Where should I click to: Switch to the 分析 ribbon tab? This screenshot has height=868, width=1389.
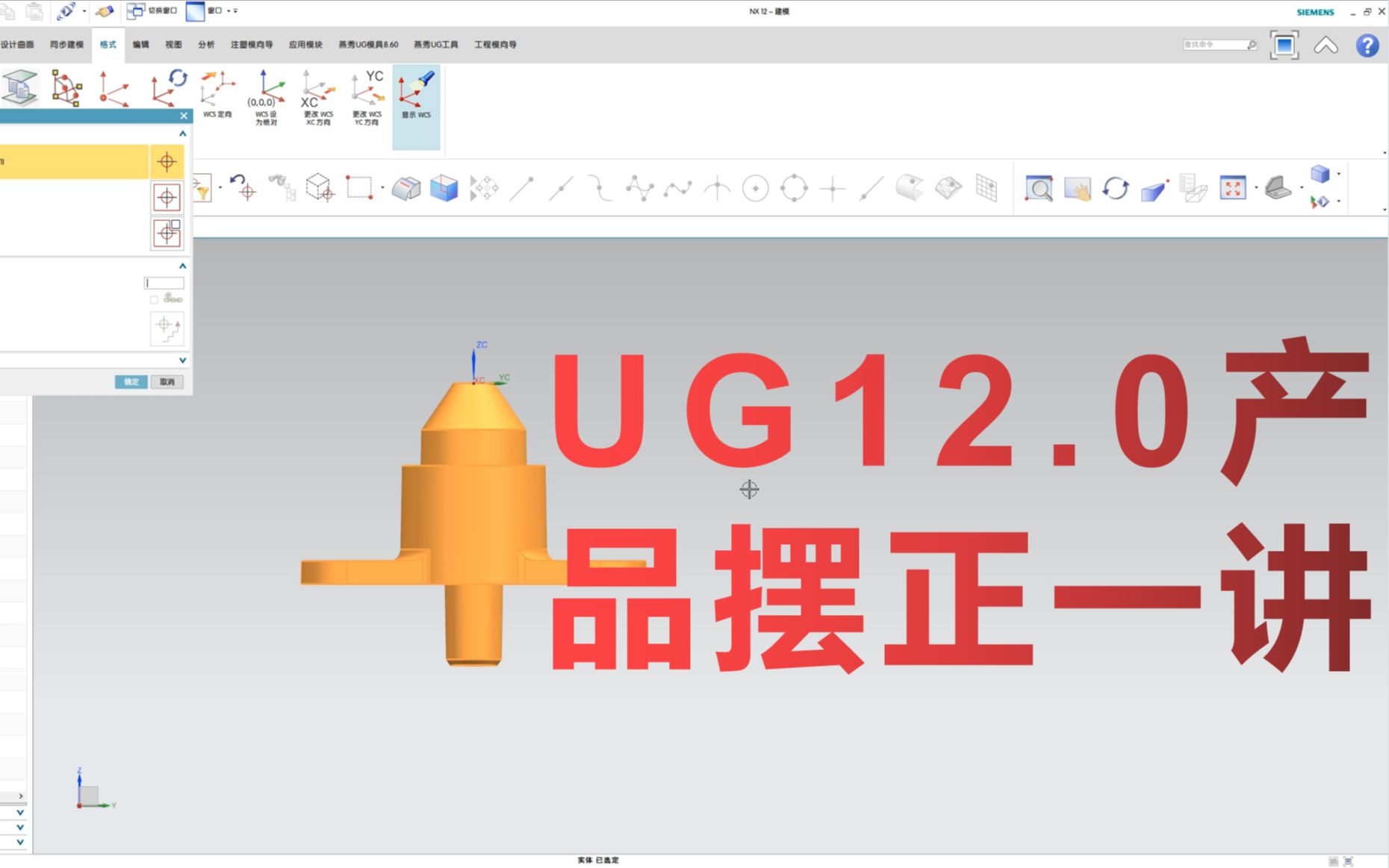(x=206, y=45)
